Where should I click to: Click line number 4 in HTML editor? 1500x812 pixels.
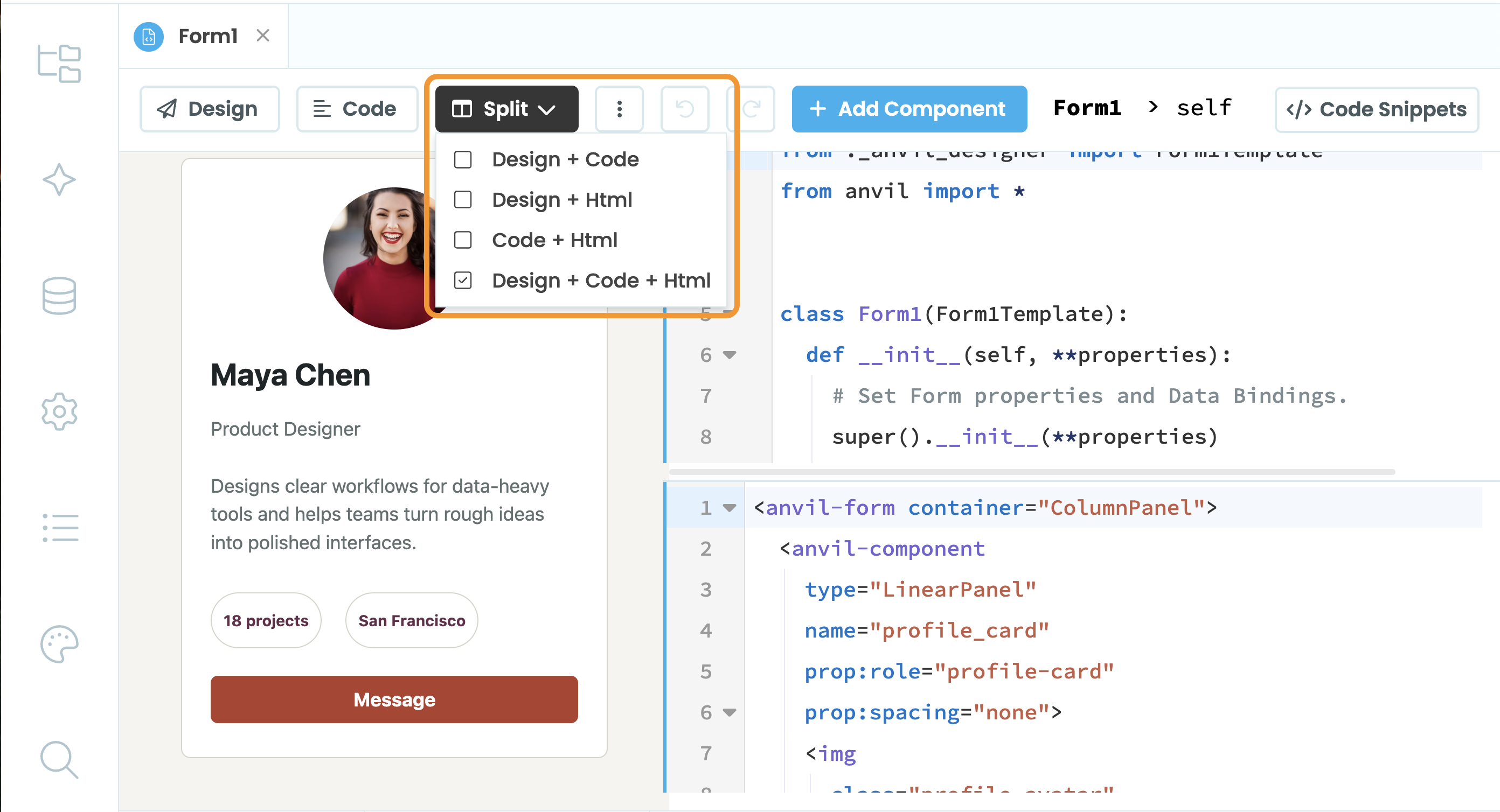point(706,631)
